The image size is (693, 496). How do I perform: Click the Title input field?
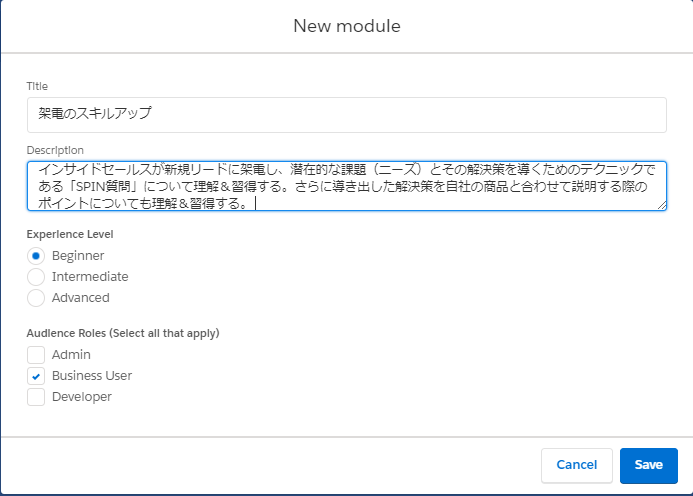click(346, 114)
